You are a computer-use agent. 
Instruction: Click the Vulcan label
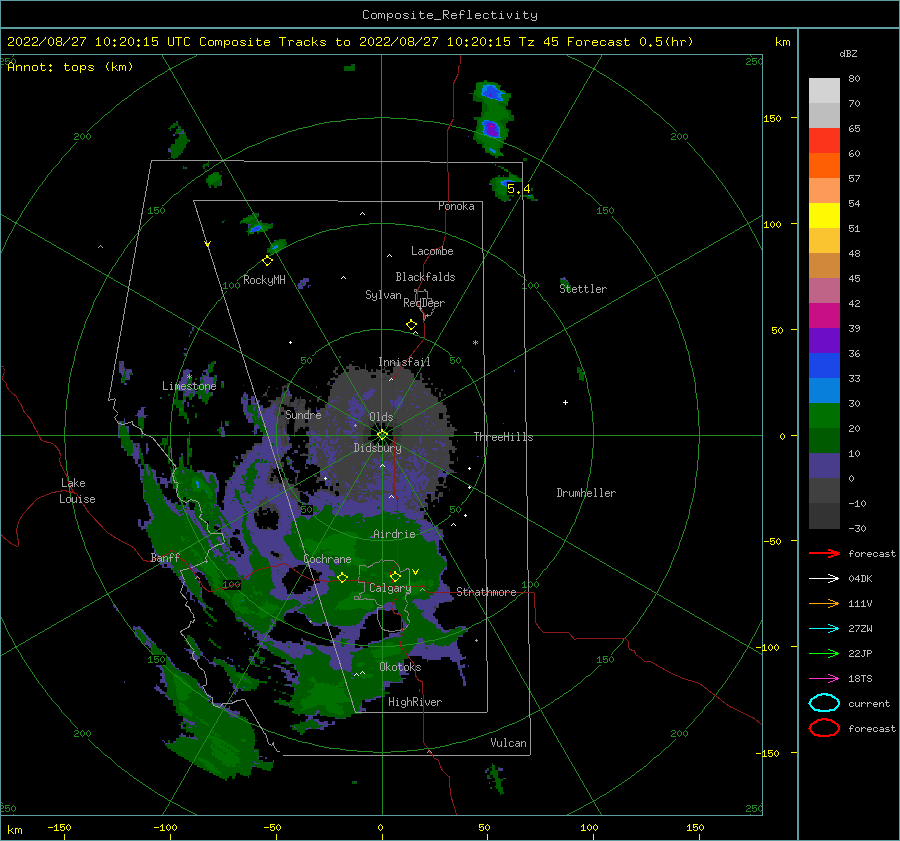[508, 743]
